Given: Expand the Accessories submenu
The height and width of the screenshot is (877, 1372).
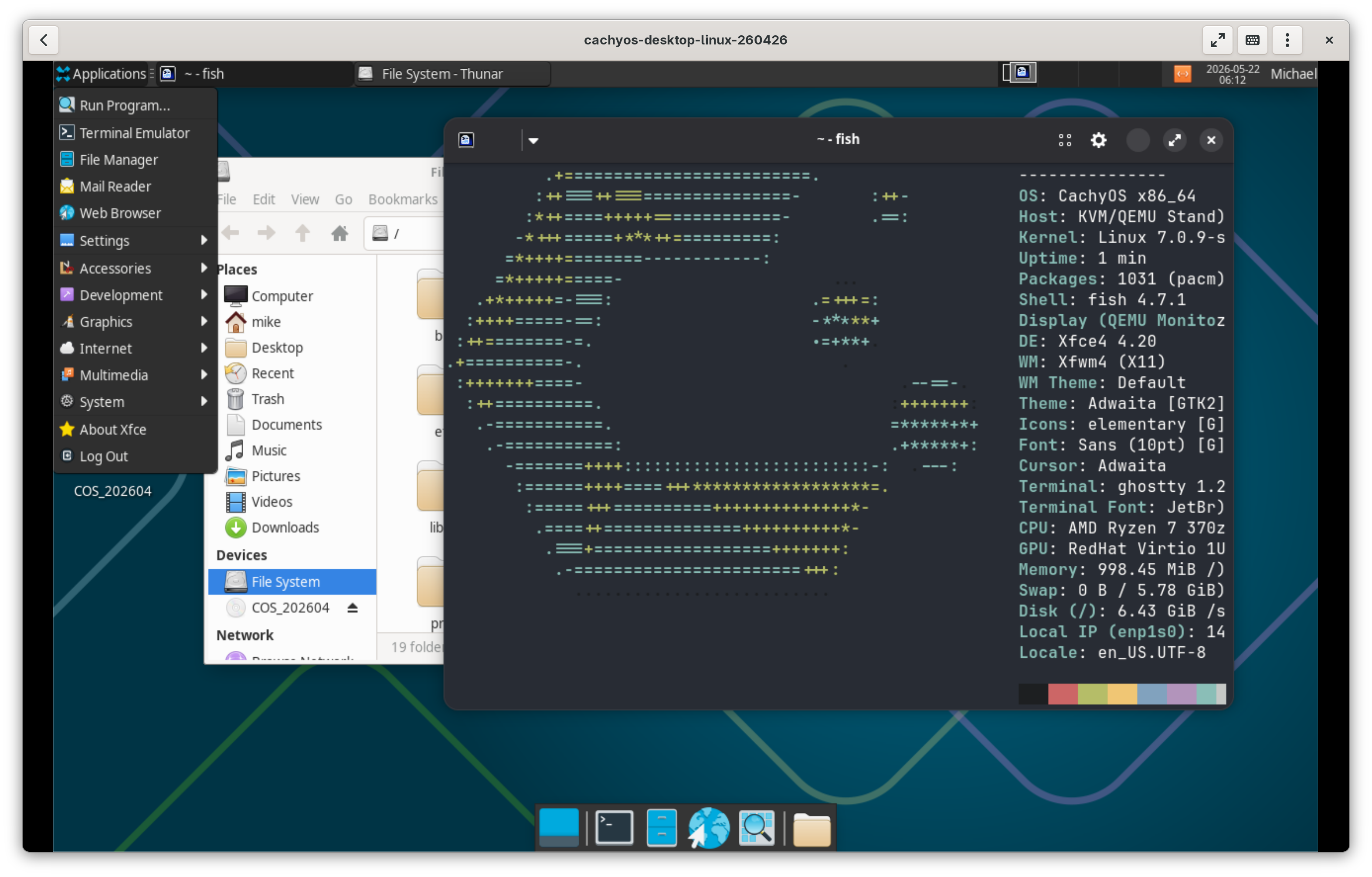Looking at the screenshot, I should click(136, 268).
